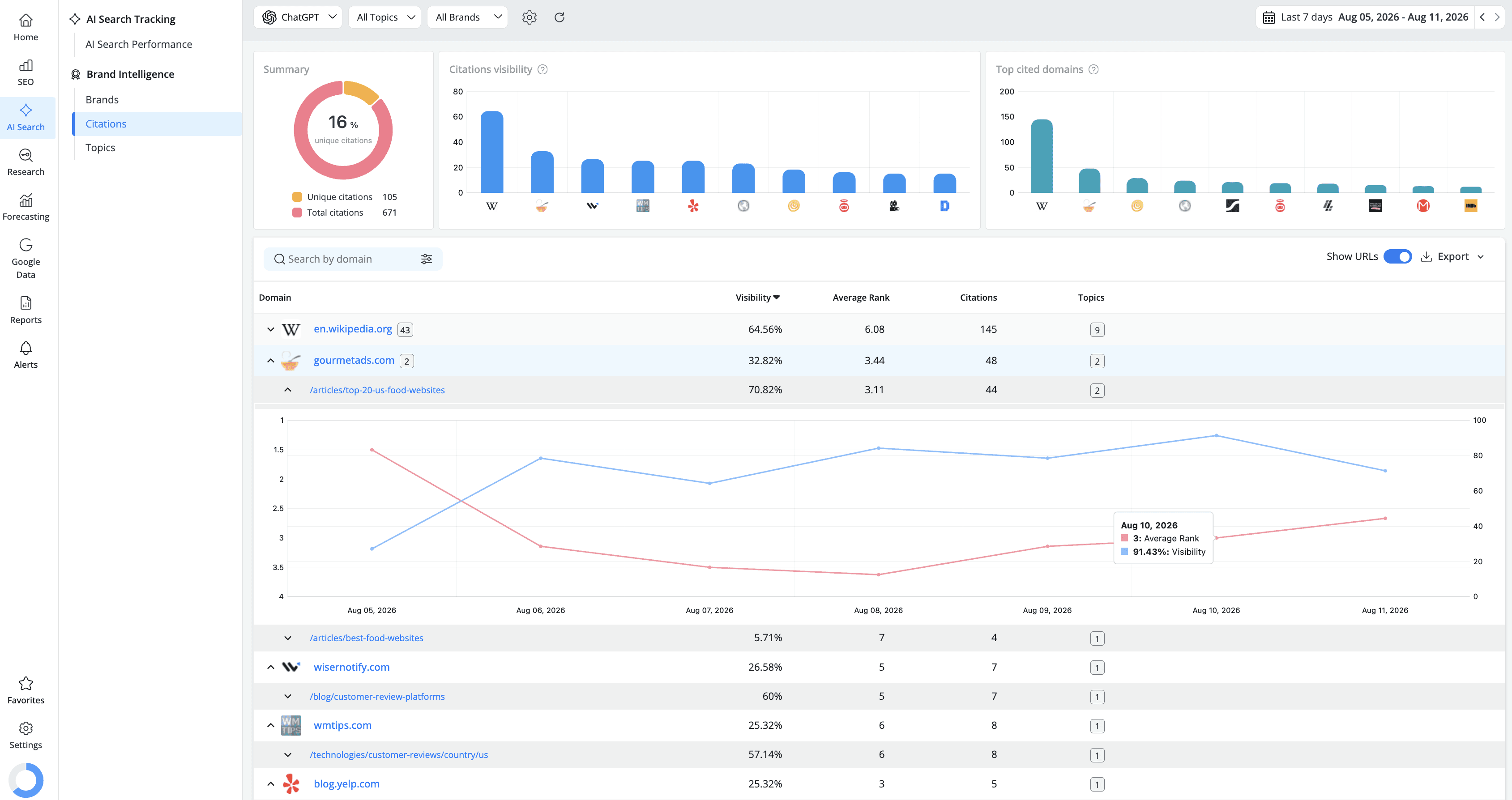
Task: Collapse the gourmetads.com row
Action: point(271,360)
